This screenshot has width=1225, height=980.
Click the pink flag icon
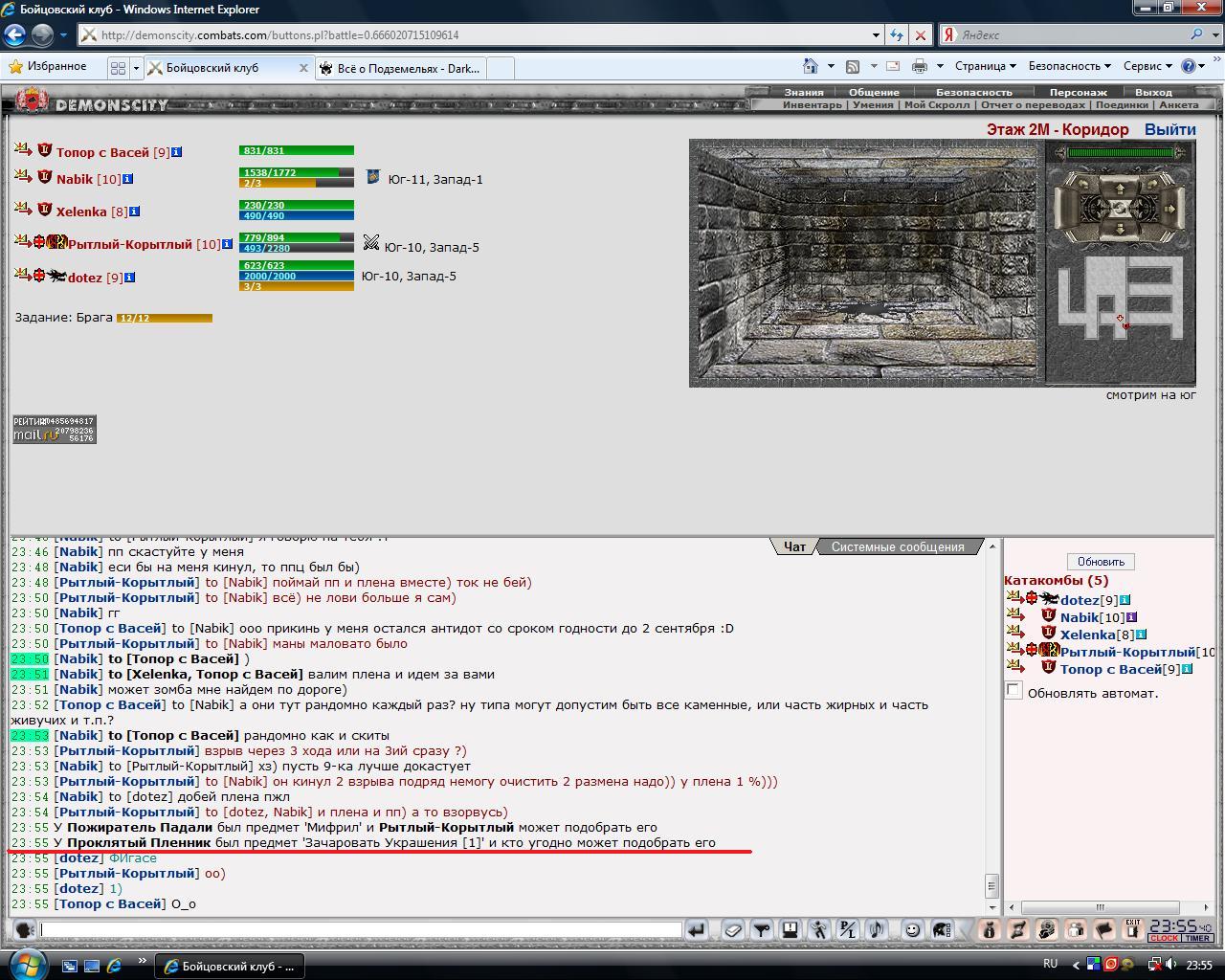pos(1104,930)
